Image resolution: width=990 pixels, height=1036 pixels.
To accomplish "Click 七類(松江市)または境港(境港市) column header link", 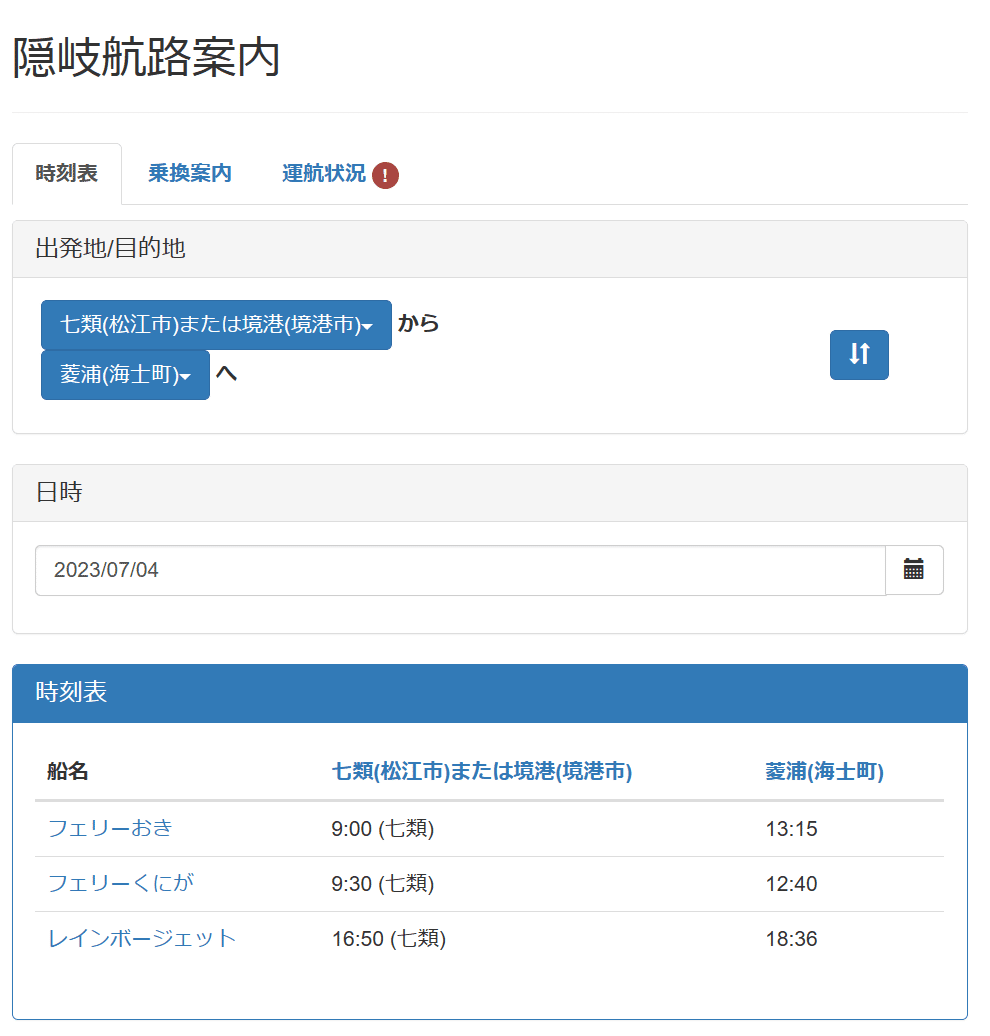I will 482,771.
